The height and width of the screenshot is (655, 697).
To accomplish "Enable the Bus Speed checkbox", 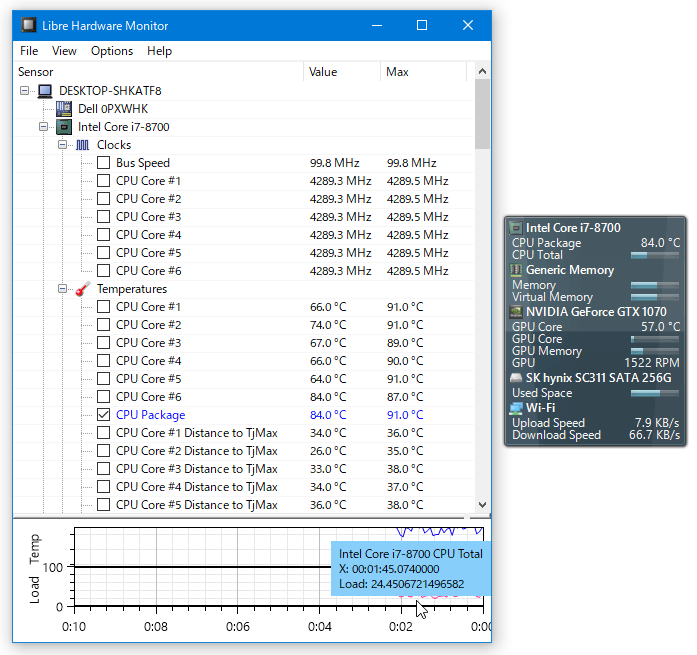I will pos(103,163).
